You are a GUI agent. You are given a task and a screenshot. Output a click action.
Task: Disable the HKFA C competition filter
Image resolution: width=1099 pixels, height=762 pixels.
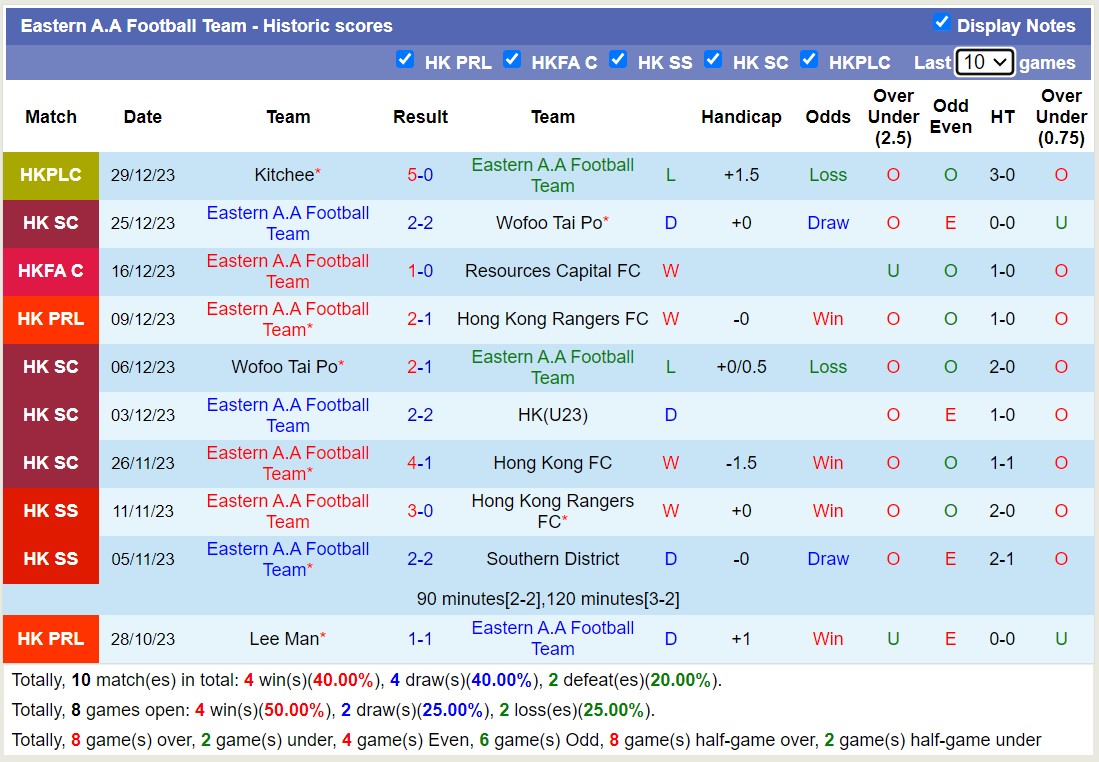point(512,60)
